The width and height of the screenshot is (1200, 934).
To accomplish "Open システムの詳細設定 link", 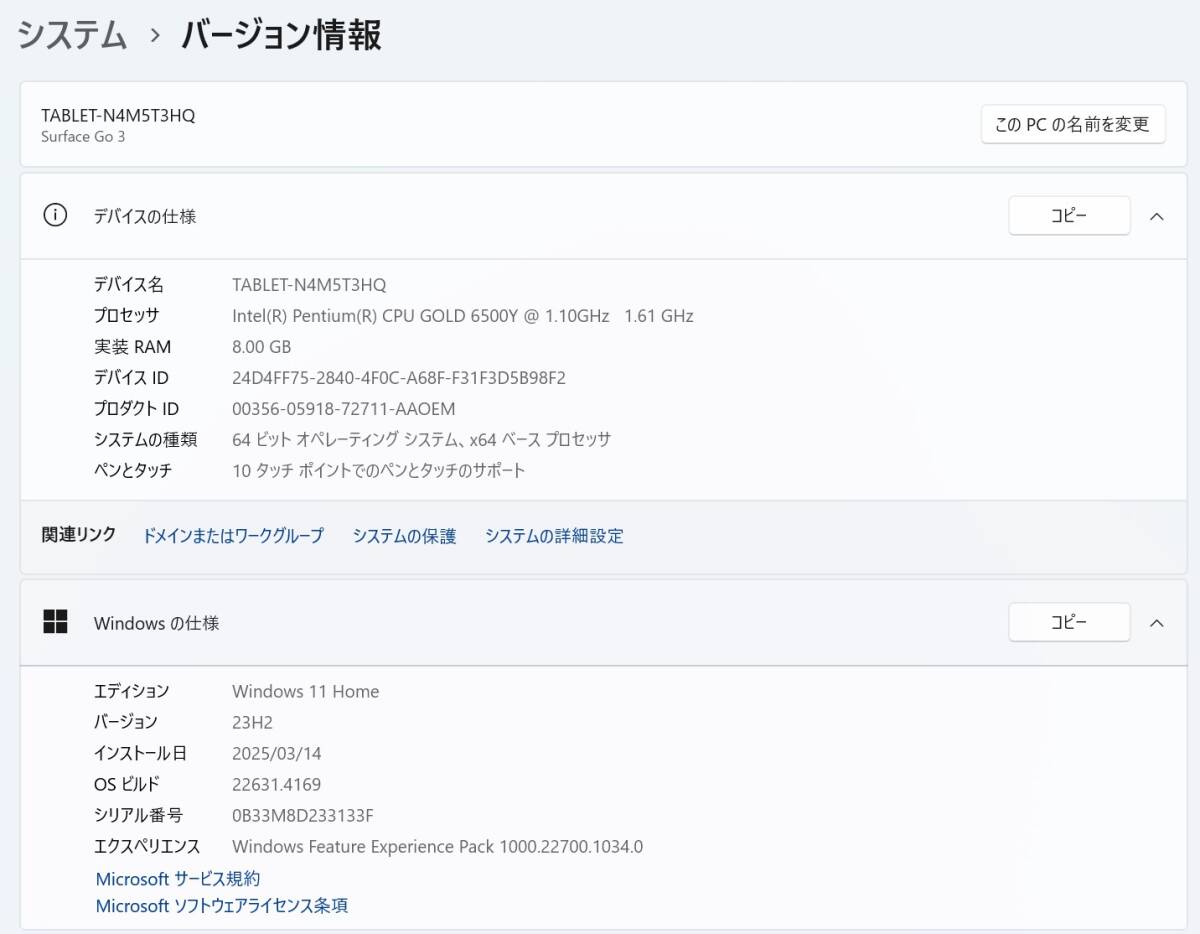I will click(x=554, y=536).
